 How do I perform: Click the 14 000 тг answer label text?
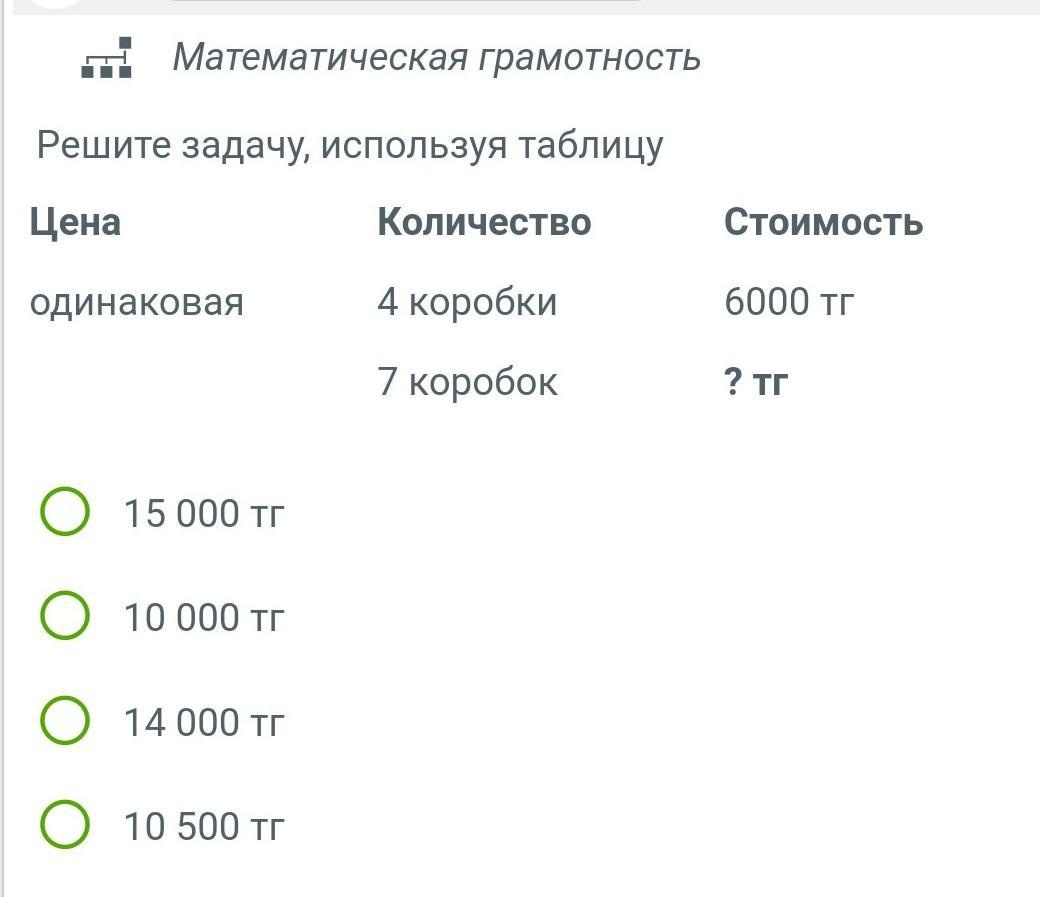(204, 723)
